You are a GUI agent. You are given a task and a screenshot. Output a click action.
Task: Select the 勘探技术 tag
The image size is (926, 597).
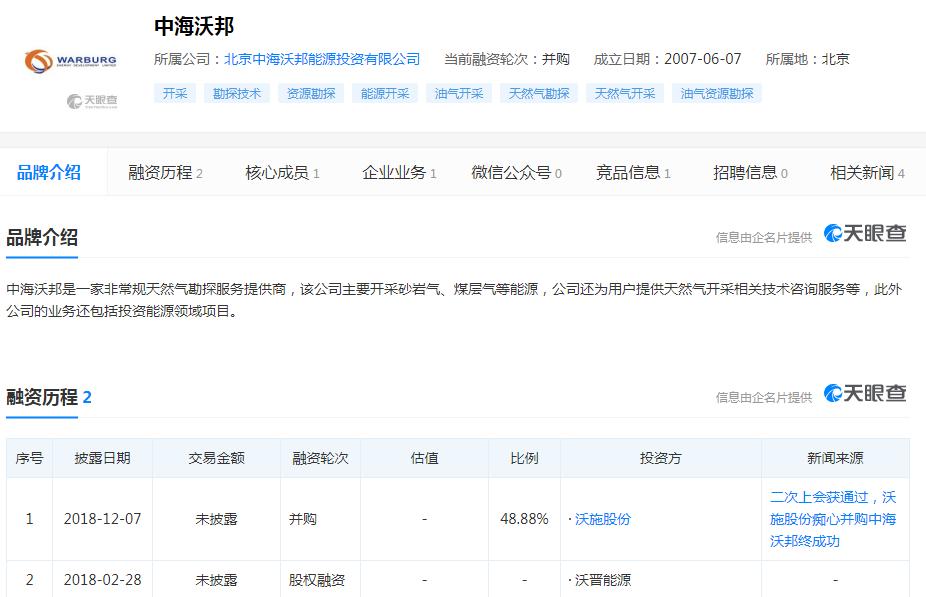point(237,93)
